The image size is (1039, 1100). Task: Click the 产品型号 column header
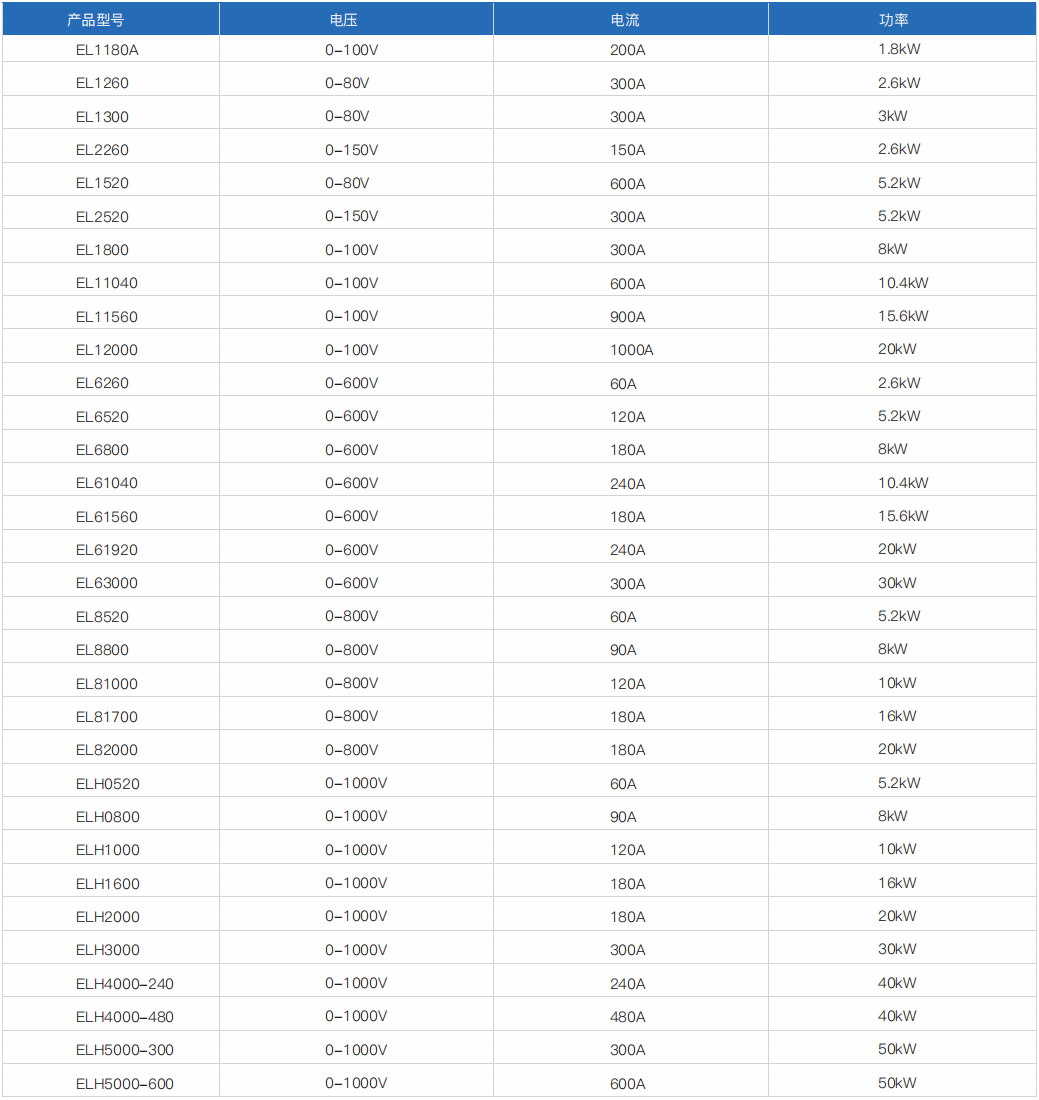[96, 19]
